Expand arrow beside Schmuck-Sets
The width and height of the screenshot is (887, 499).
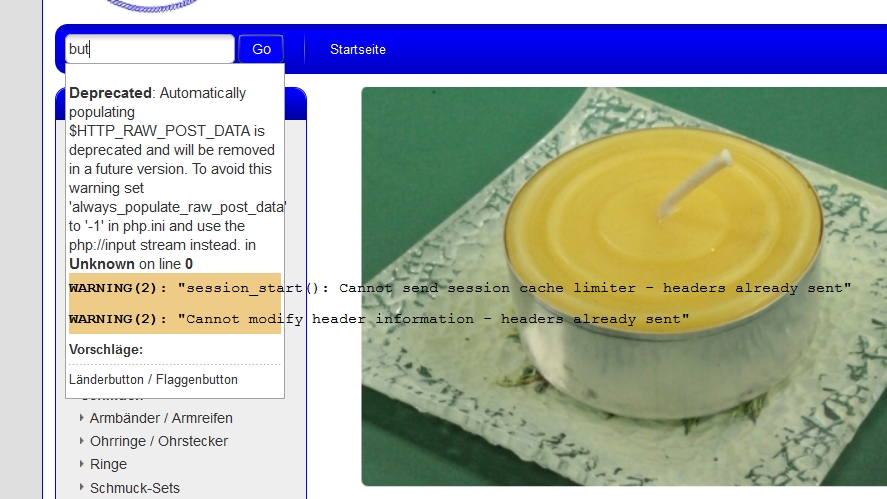pos(81,487)
